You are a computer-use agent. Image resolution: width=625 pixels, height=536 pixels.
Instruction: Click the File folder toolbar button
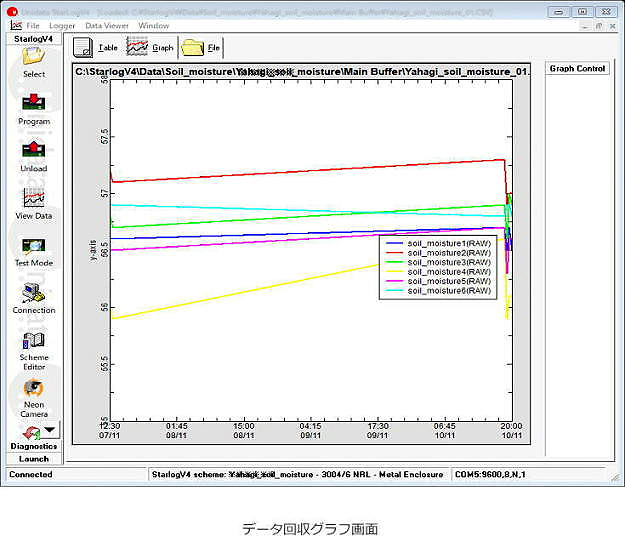[x=201, y=47]
